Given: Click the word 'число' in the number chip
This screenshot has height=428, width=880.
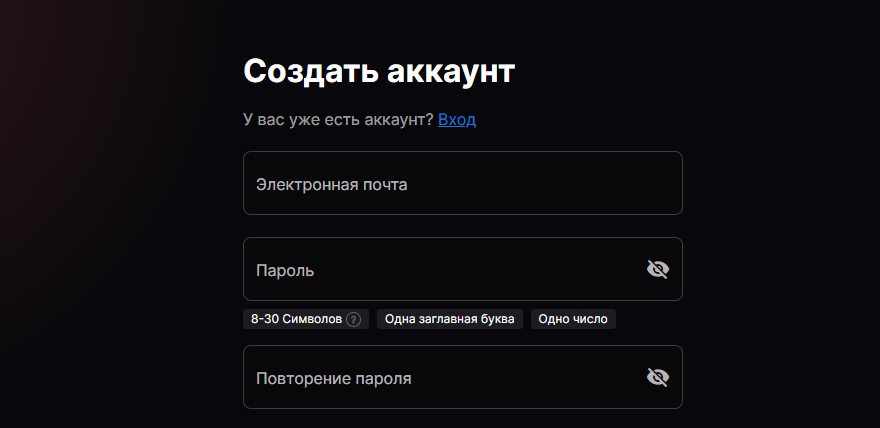Looking at the screenshot, I should [x=590, y=319].
